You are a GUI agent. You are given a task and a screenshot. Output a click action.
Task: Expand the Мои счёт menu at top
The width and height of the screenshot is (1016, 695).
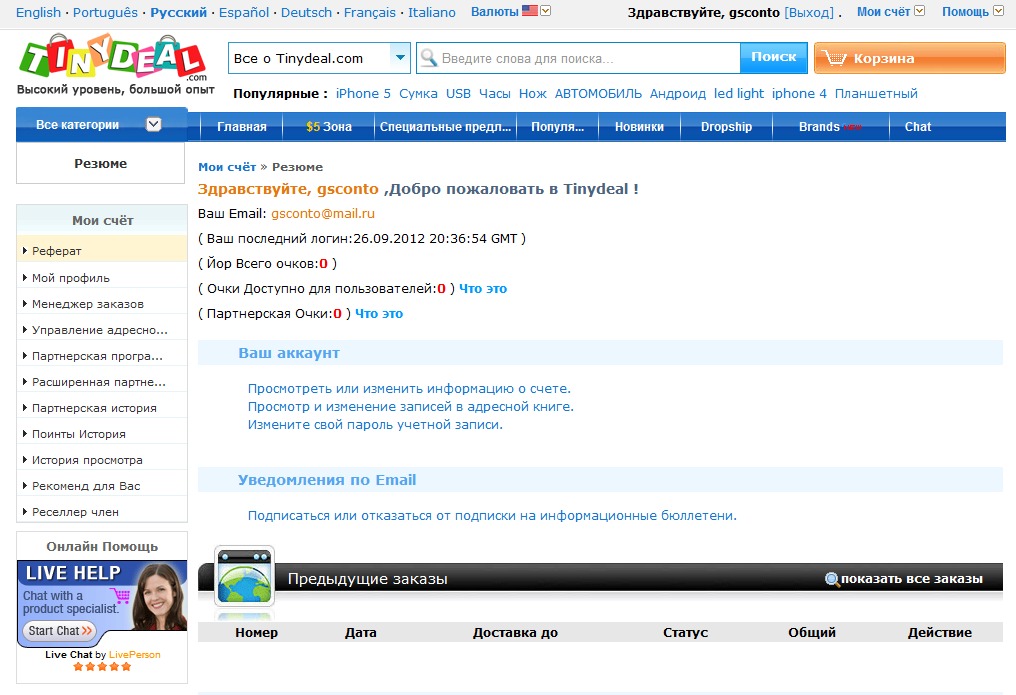890,12
